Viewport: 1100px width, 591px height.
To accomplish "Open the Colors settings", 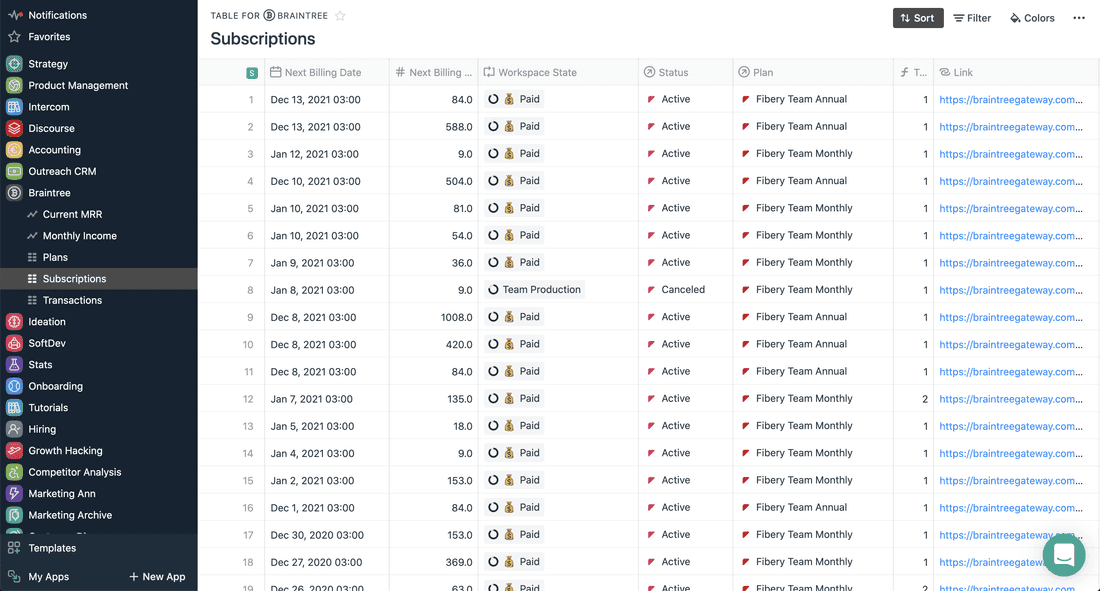I will tap(1032, 18).
